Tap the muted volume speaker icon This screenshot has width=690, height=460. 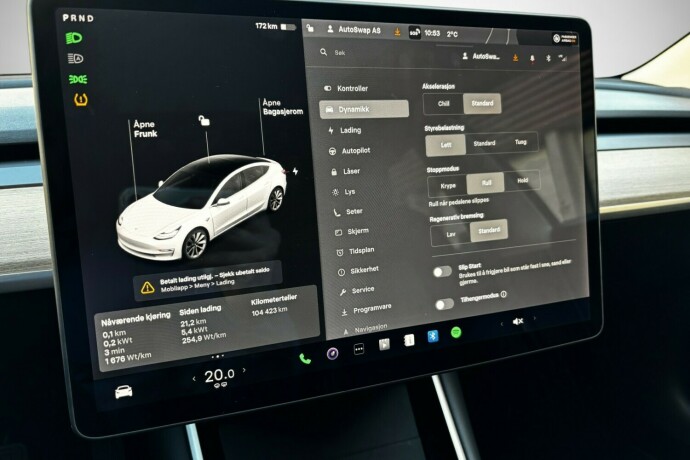(518, 321)
